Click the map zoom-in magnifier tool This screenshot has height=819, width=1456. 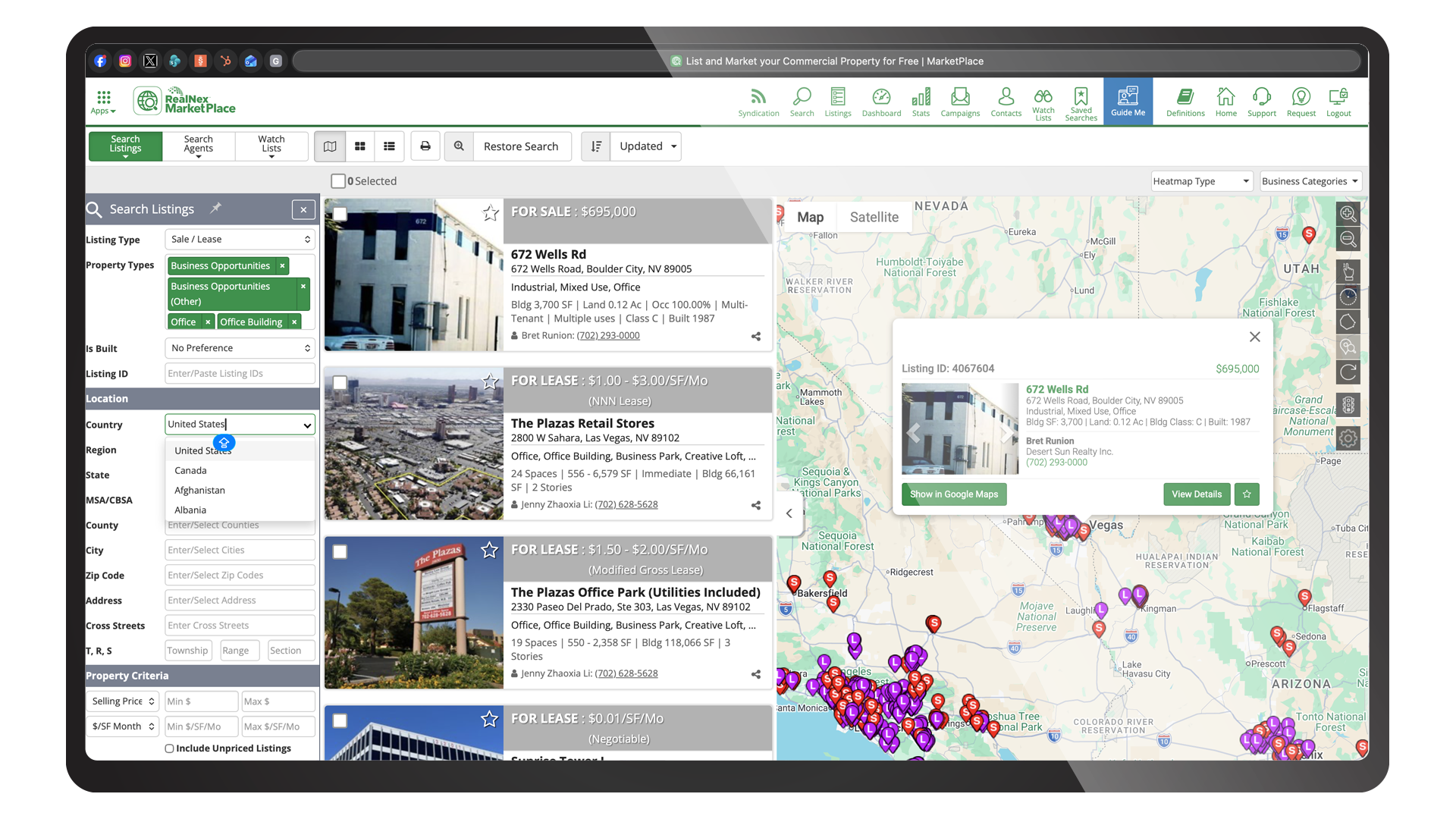[x=1348, y=214]
